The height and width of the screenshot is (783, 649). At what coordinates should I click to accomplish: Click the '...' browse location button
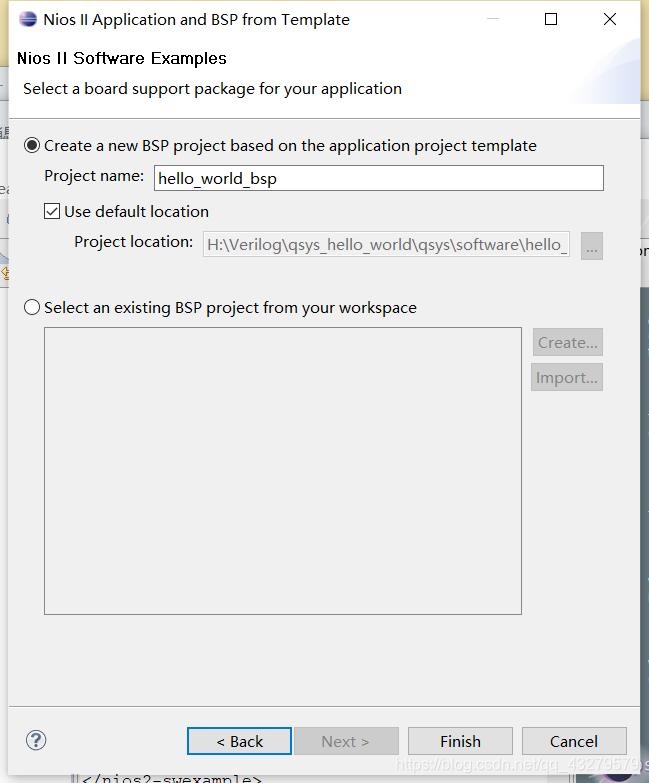coord(592,246)
